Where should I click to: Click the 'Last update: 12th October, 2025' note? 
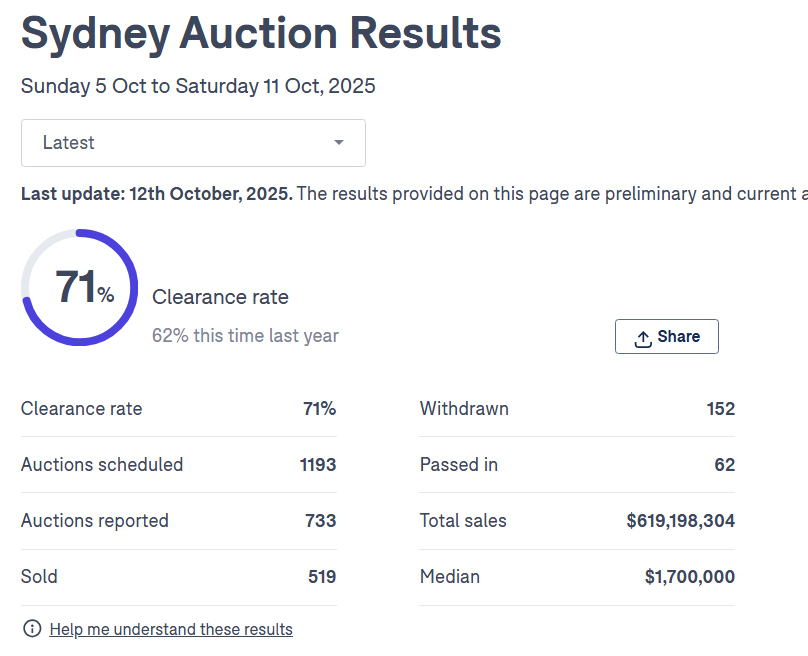(x=157, y=194)
